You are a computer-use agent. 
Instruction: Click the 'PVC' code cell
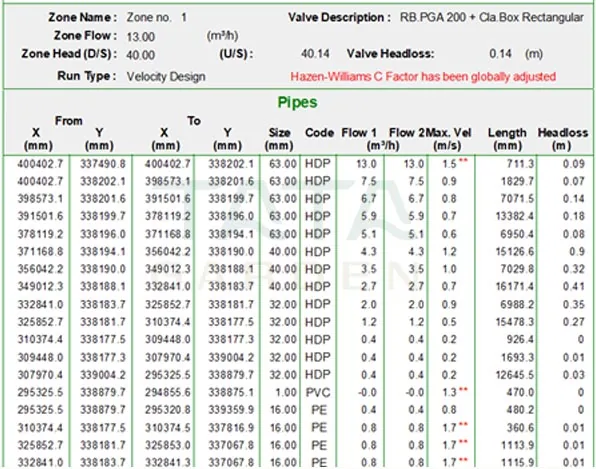point(318,392)
